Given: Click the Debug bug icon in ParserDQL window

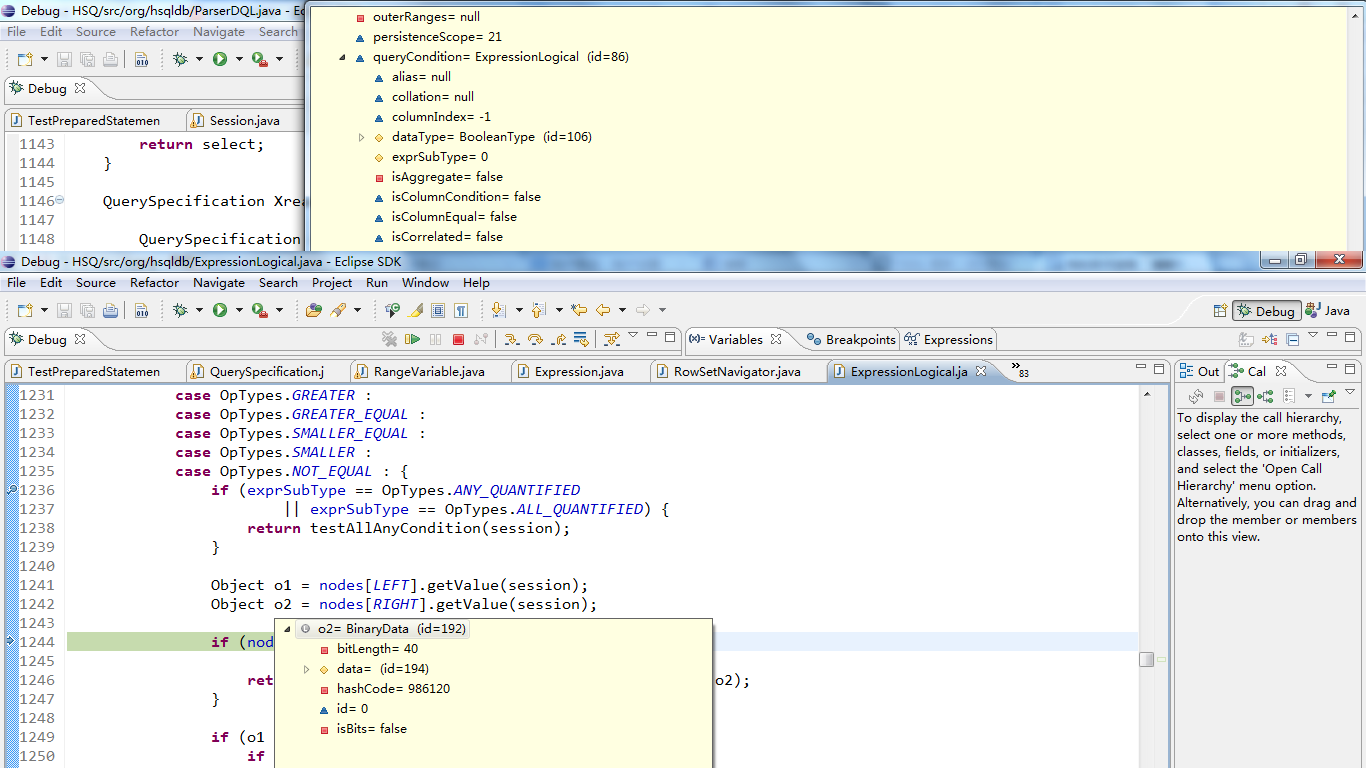Looking at the screenshot, I should 180,59.
